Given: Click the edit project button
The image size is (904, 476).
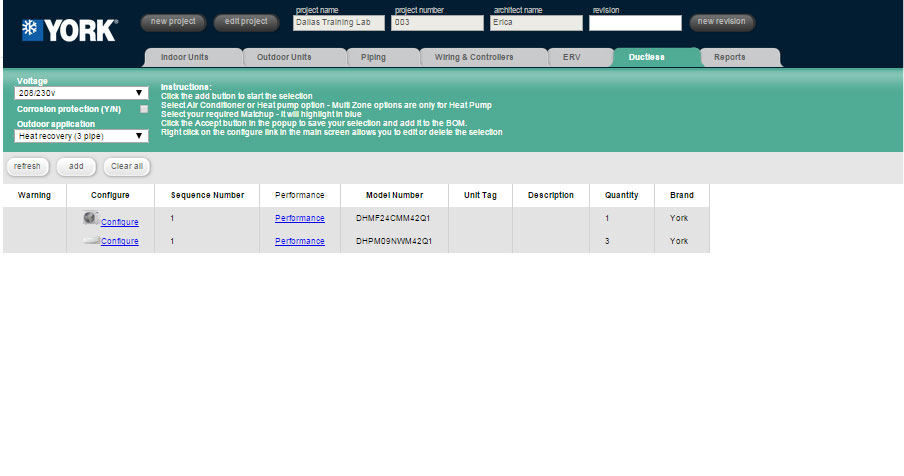Looking at the screenshot, I should [x=246, y=21].
